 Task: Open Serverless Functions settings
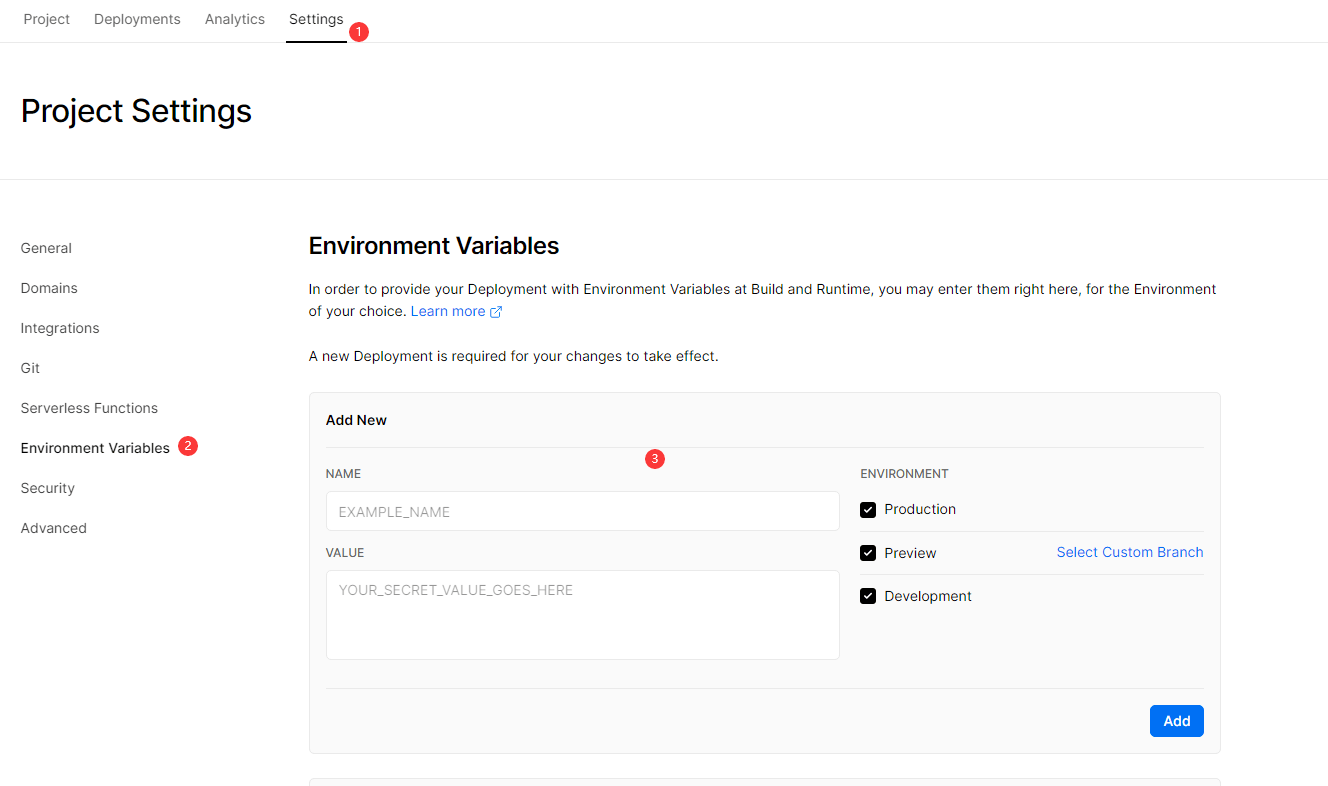pos(89,408)
